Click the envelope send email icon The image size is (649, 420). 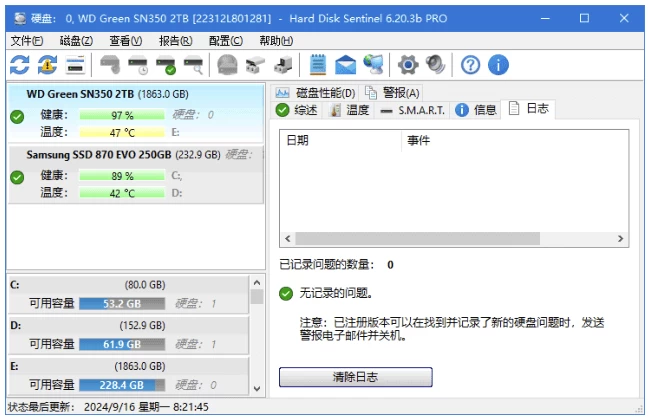pyautogui.click(x=346, y=65)
